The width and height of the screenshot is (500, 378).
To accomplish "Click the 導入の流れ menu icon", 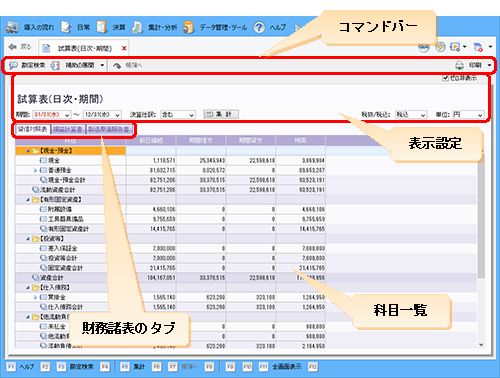I will [12, 27].
